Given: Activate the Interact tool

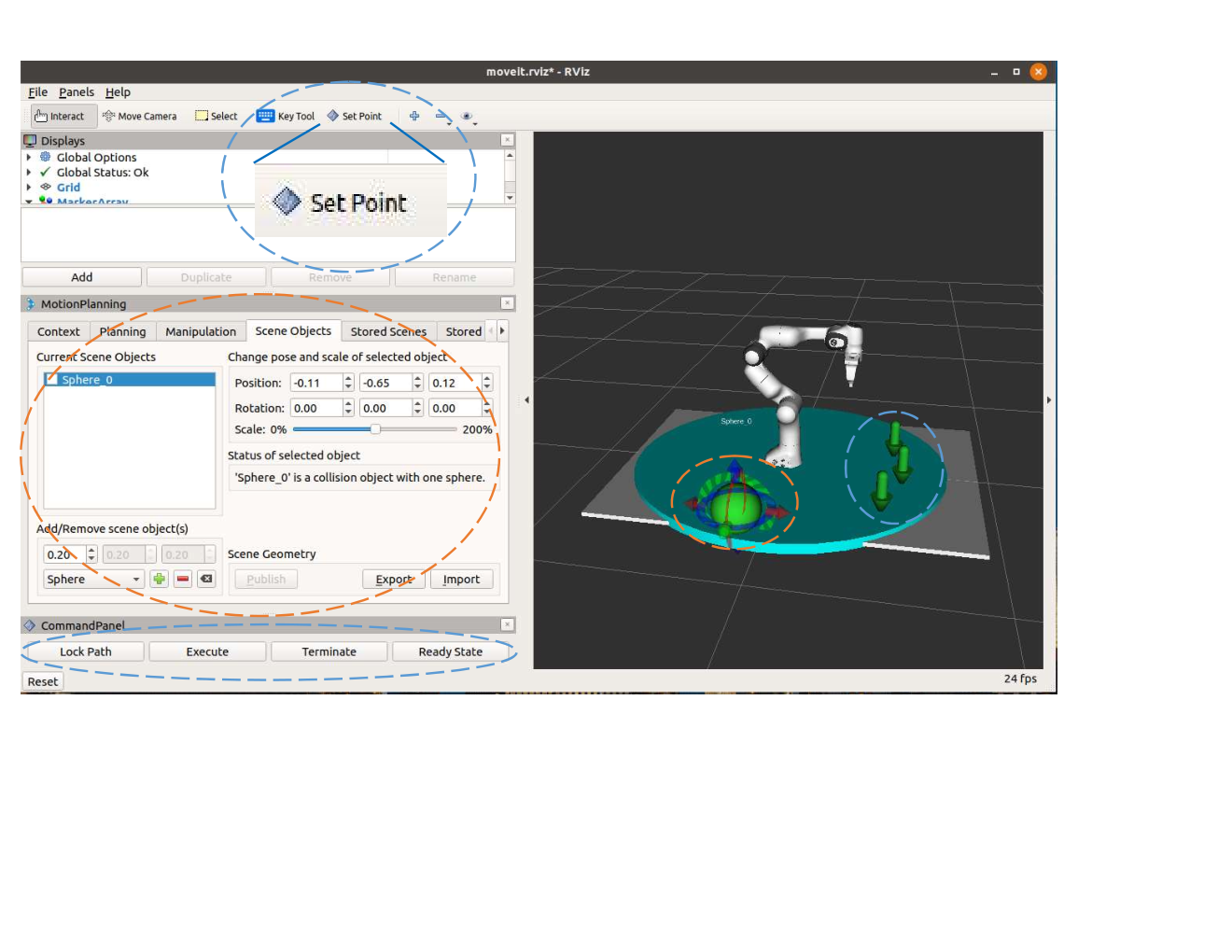Looking at the screenshot, I should pos(60,117).
